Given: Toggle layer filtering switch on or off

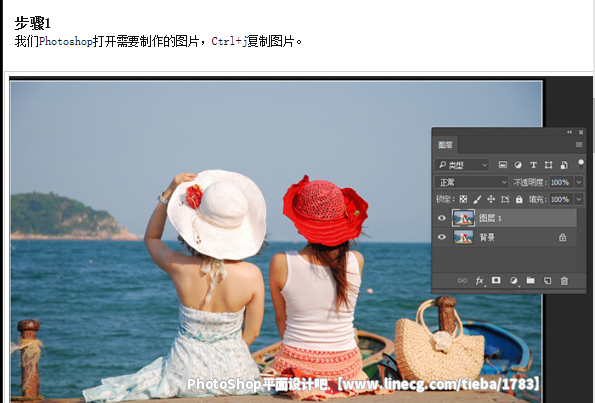Looking at the screenshot, I should (581, 164).
